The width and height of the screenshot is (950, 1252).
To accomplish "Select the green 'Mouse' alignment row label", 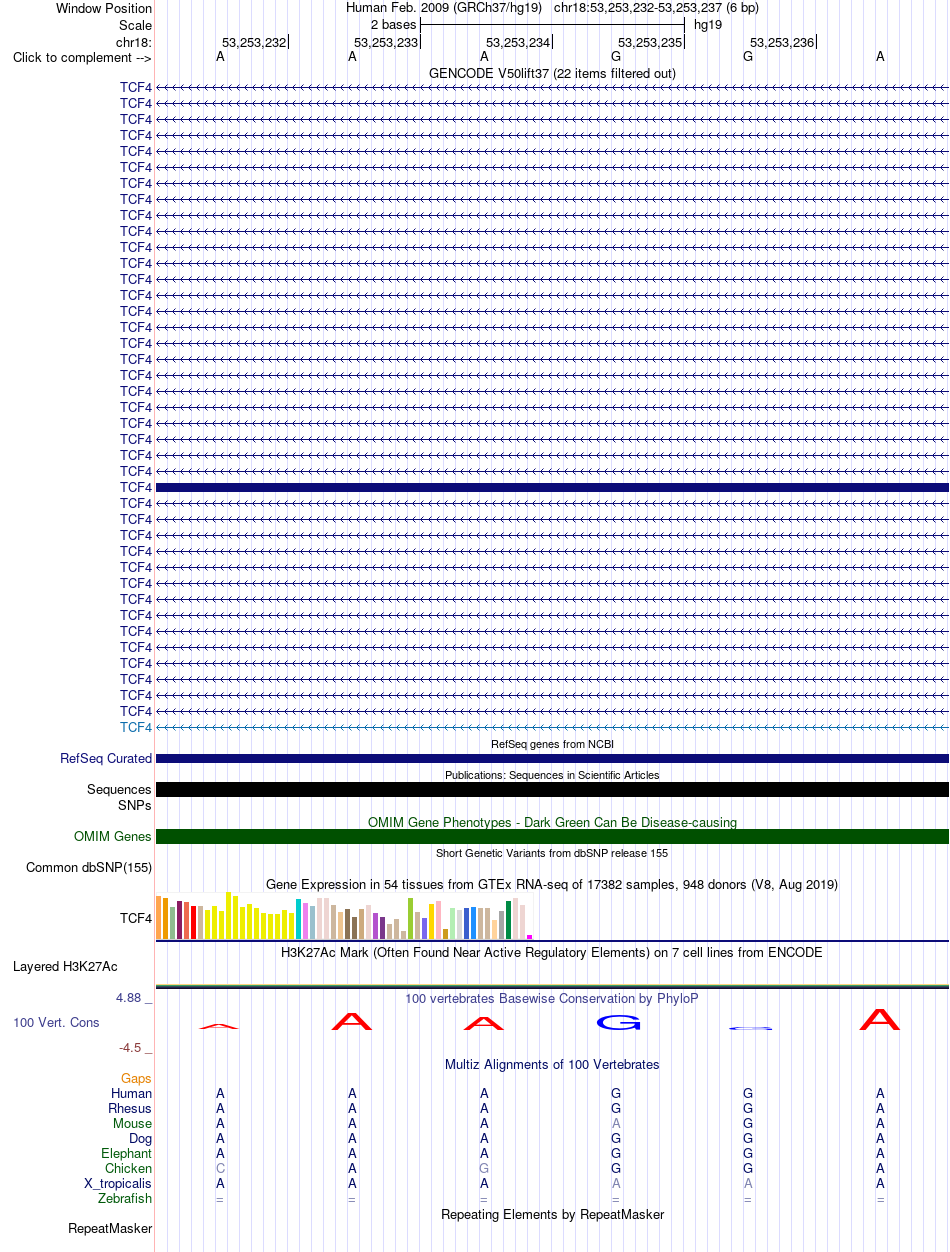I will pyautogui.click(x=133, y=1124).
